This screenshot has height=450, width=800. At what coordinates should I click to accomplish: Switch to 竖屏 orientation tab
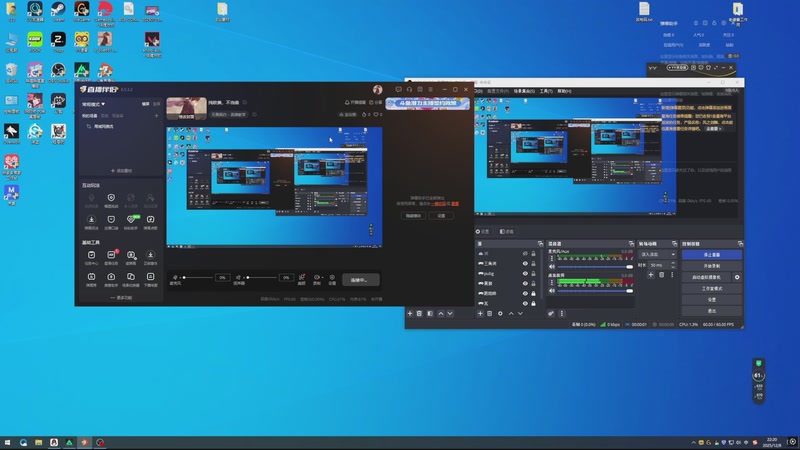point(157,104)
